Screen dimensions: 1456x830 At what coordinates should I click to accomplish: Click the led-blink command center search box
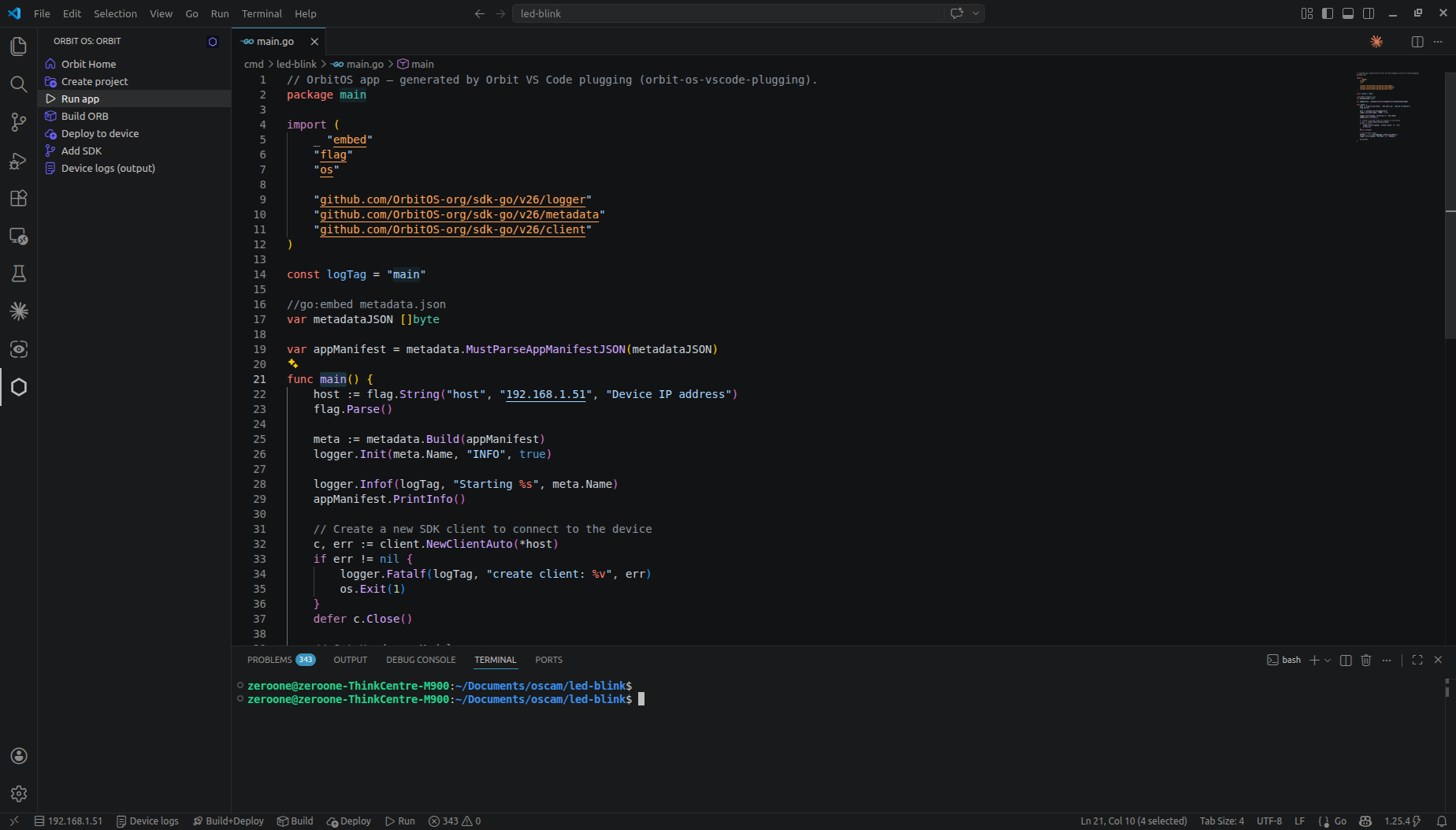[x=728, y=13]
